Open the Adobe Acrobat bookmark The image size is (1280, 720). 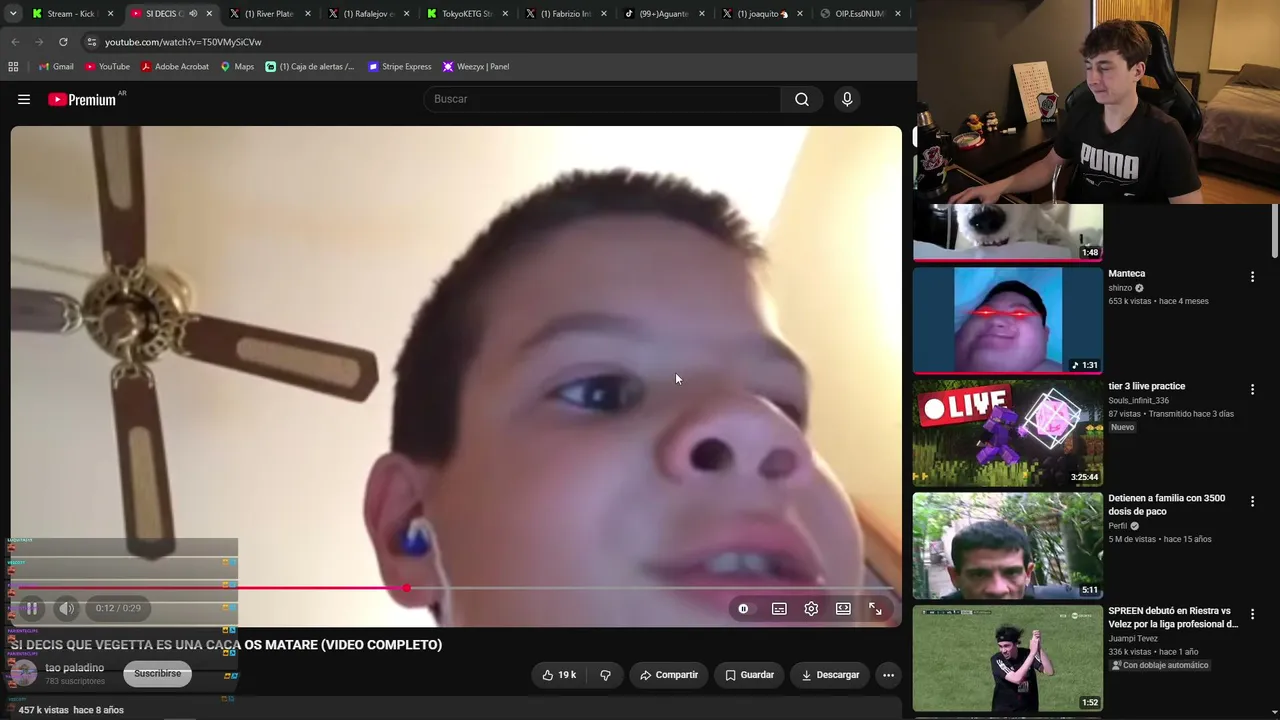coord(175,67)
